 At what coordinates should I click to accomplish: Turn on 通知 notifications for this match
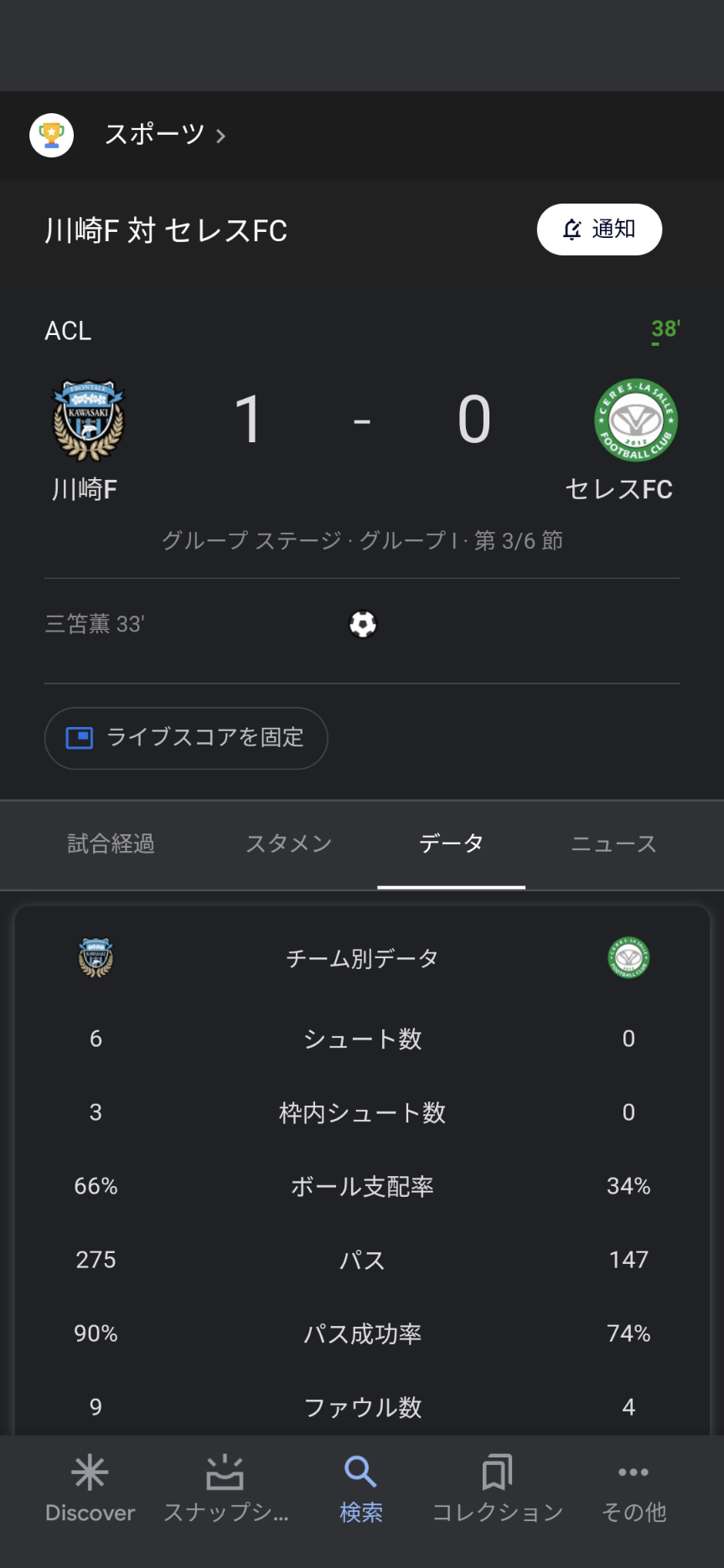[x=599, y=229]
